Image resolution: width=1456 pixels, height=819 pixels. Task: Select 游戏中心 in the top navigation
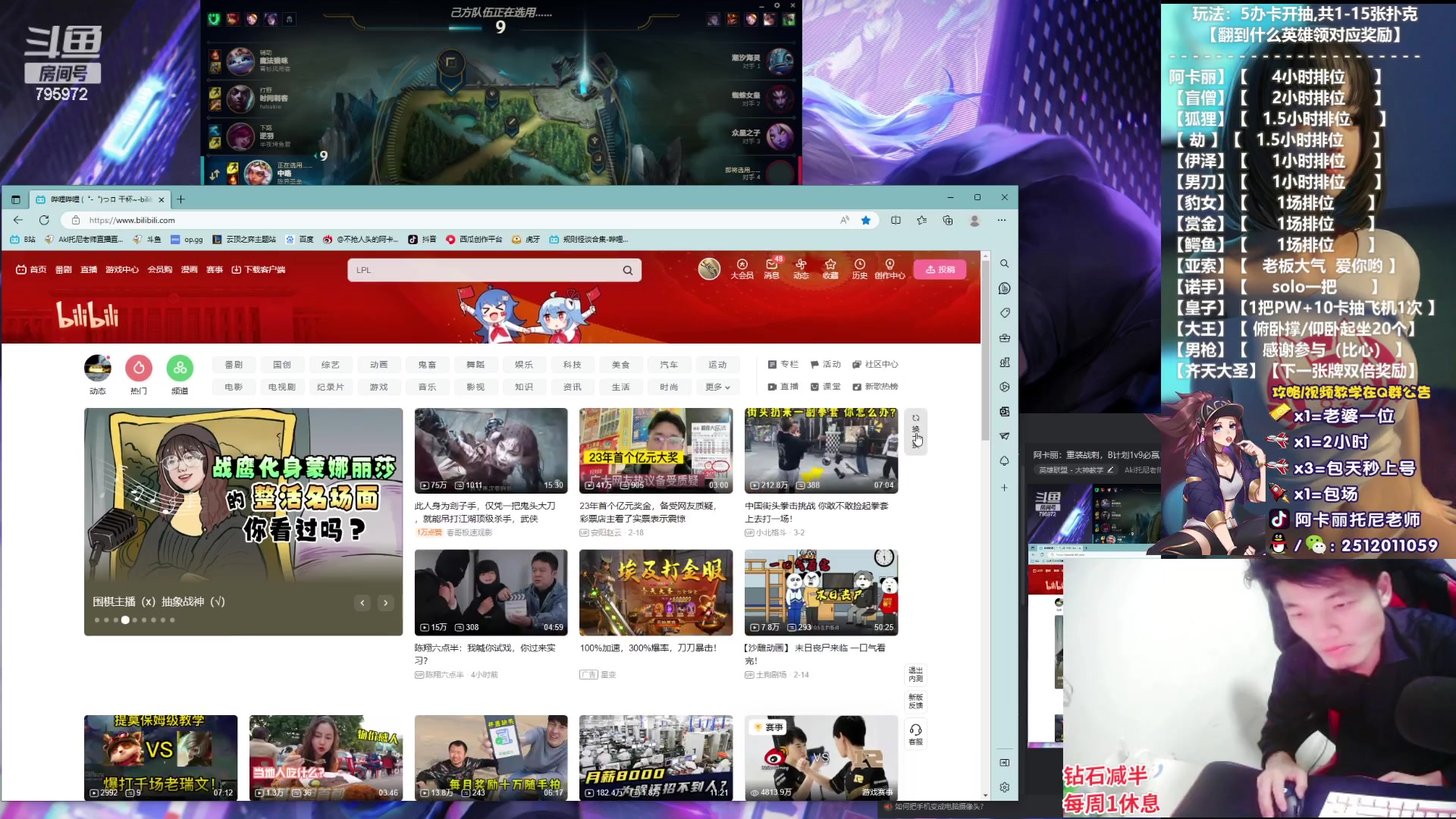coord(122,270)
